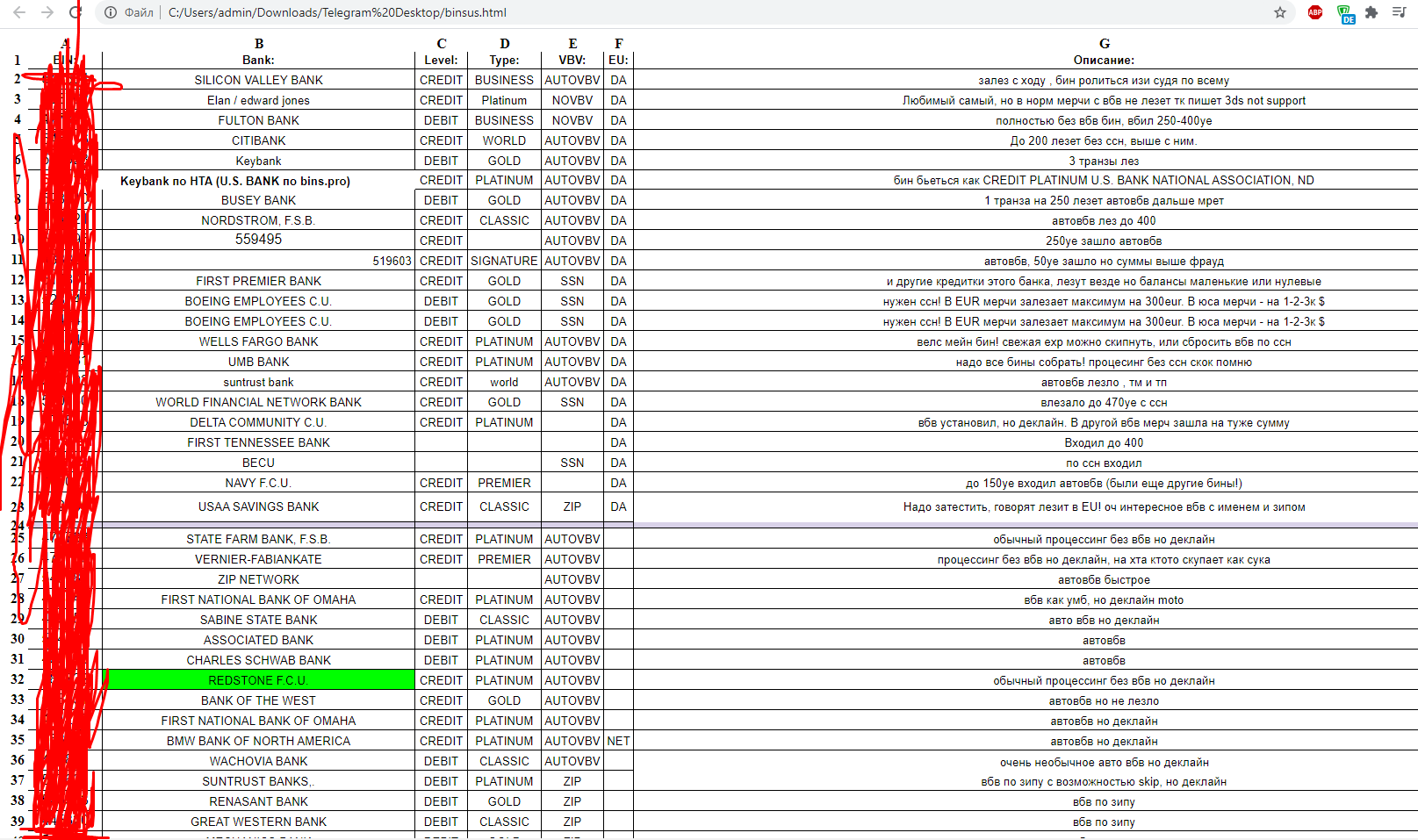Open the Extensions puzzle piece menu
This screenshot has height=840, width=1418.
1371,12
